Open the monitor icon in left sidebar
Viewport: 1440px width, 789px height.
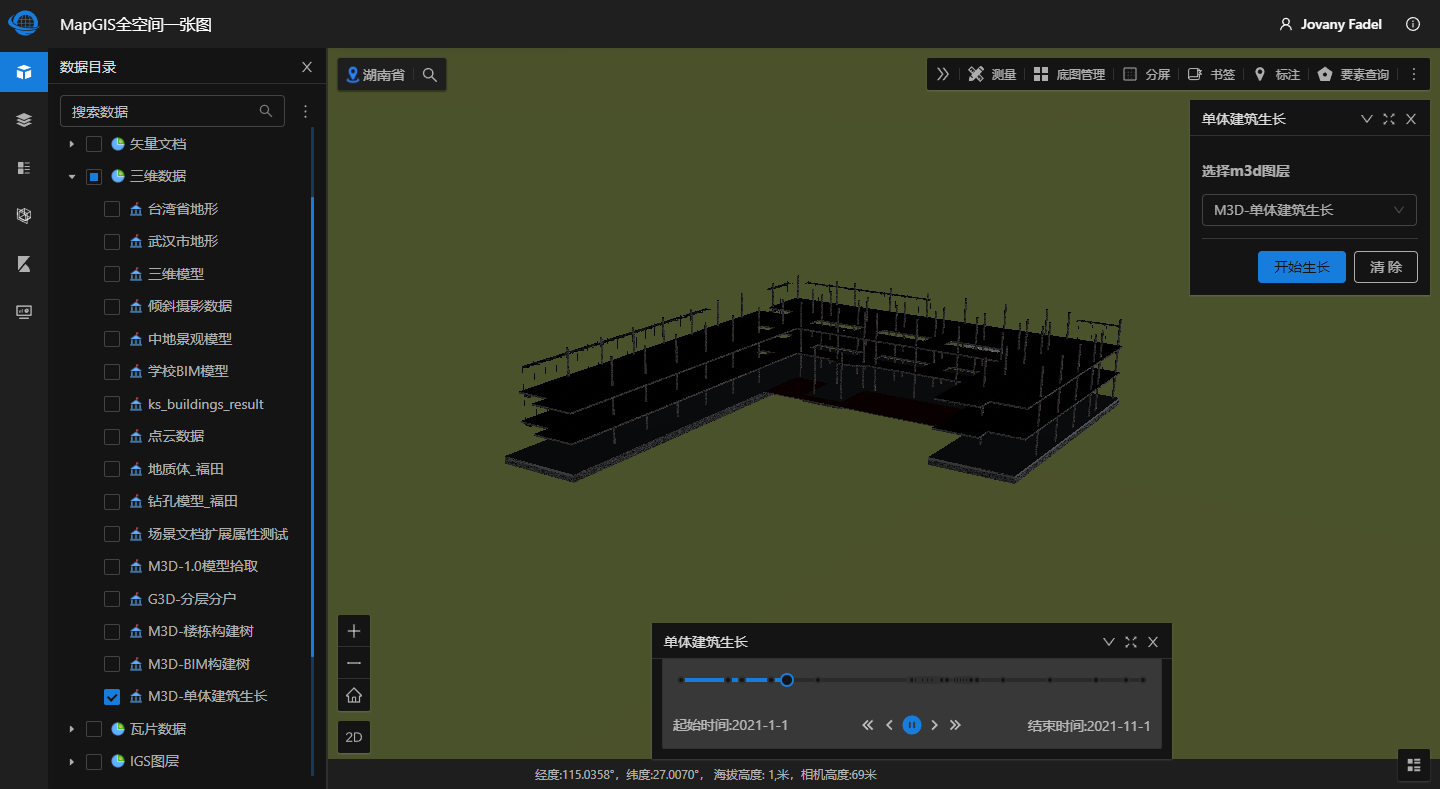pos(24,311)
